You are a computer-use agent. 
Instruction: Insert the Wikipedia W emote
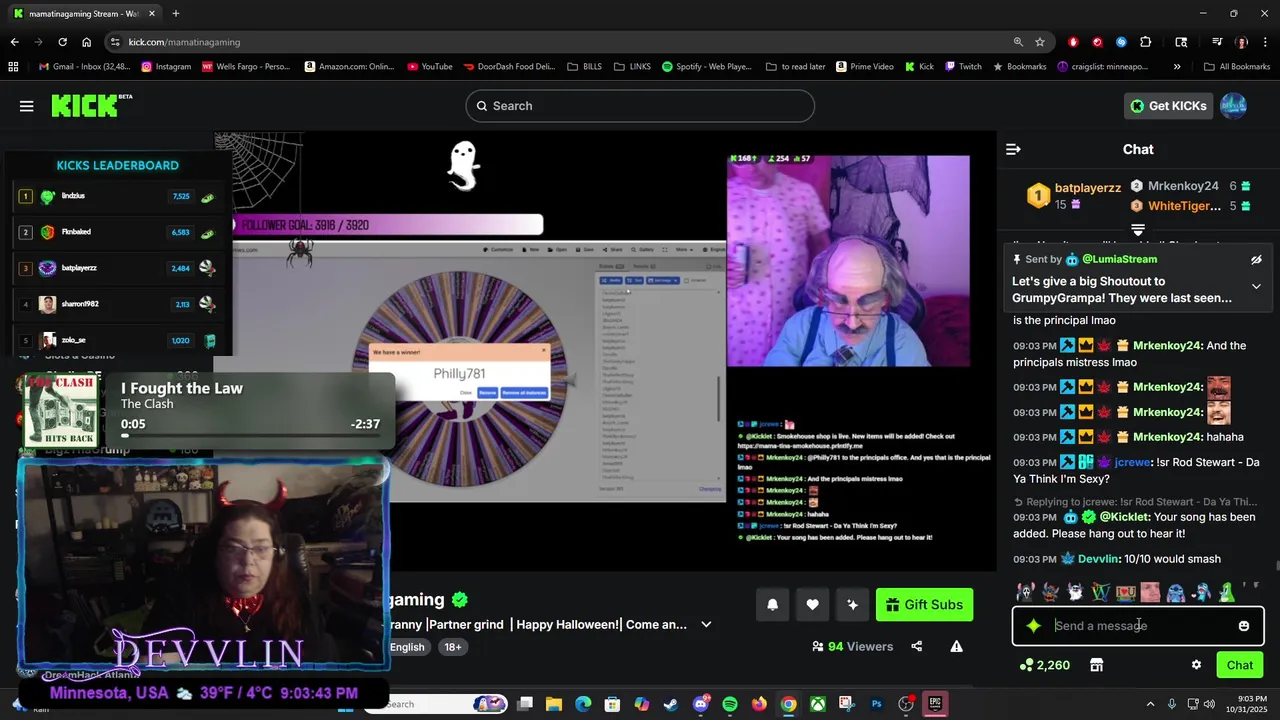pyautogui.click(x=1100, y=592)
